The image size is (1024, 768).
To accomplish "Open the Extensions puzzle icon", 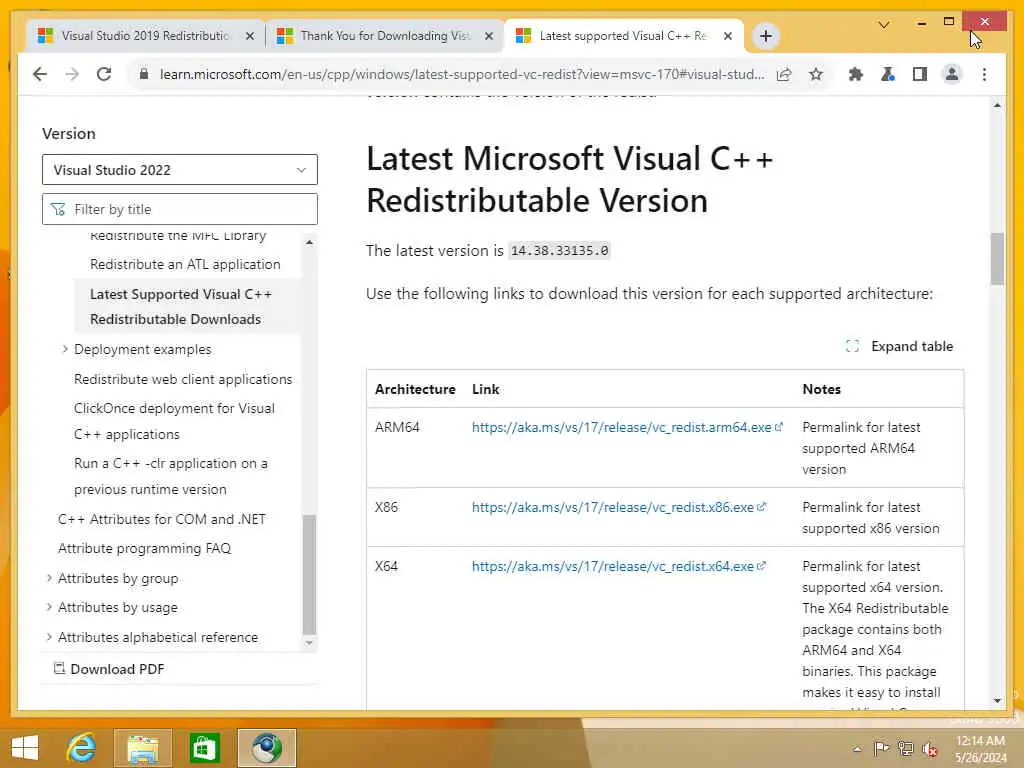I will (x=856, y=74).
